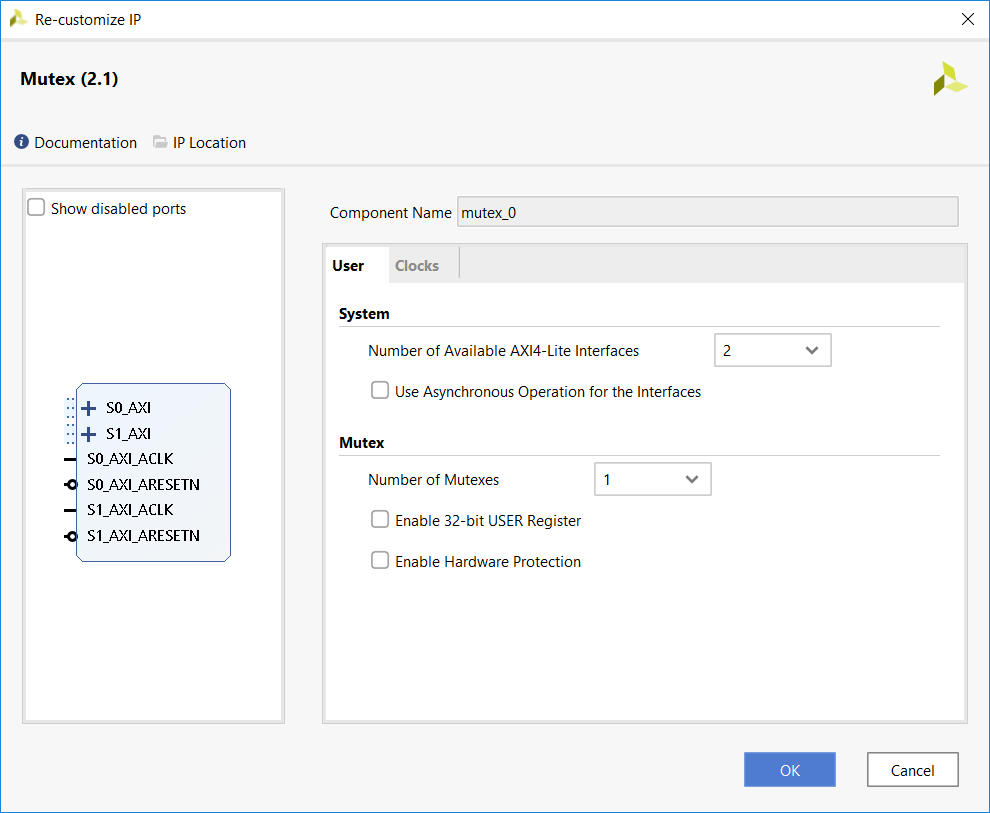Open Number of AXI4-Lite Interfaces dropdown
990x813 pixels.
773,351
